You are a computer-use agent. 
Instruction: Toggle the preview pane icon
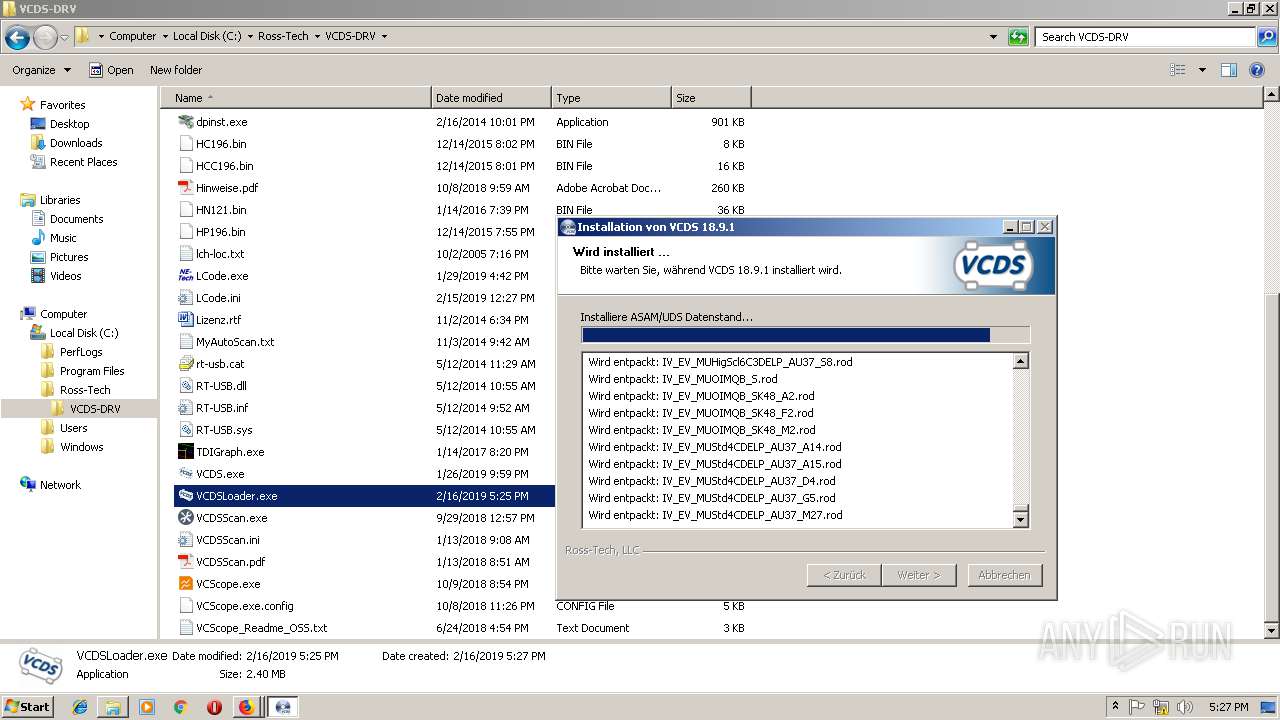coord(1229,70)
